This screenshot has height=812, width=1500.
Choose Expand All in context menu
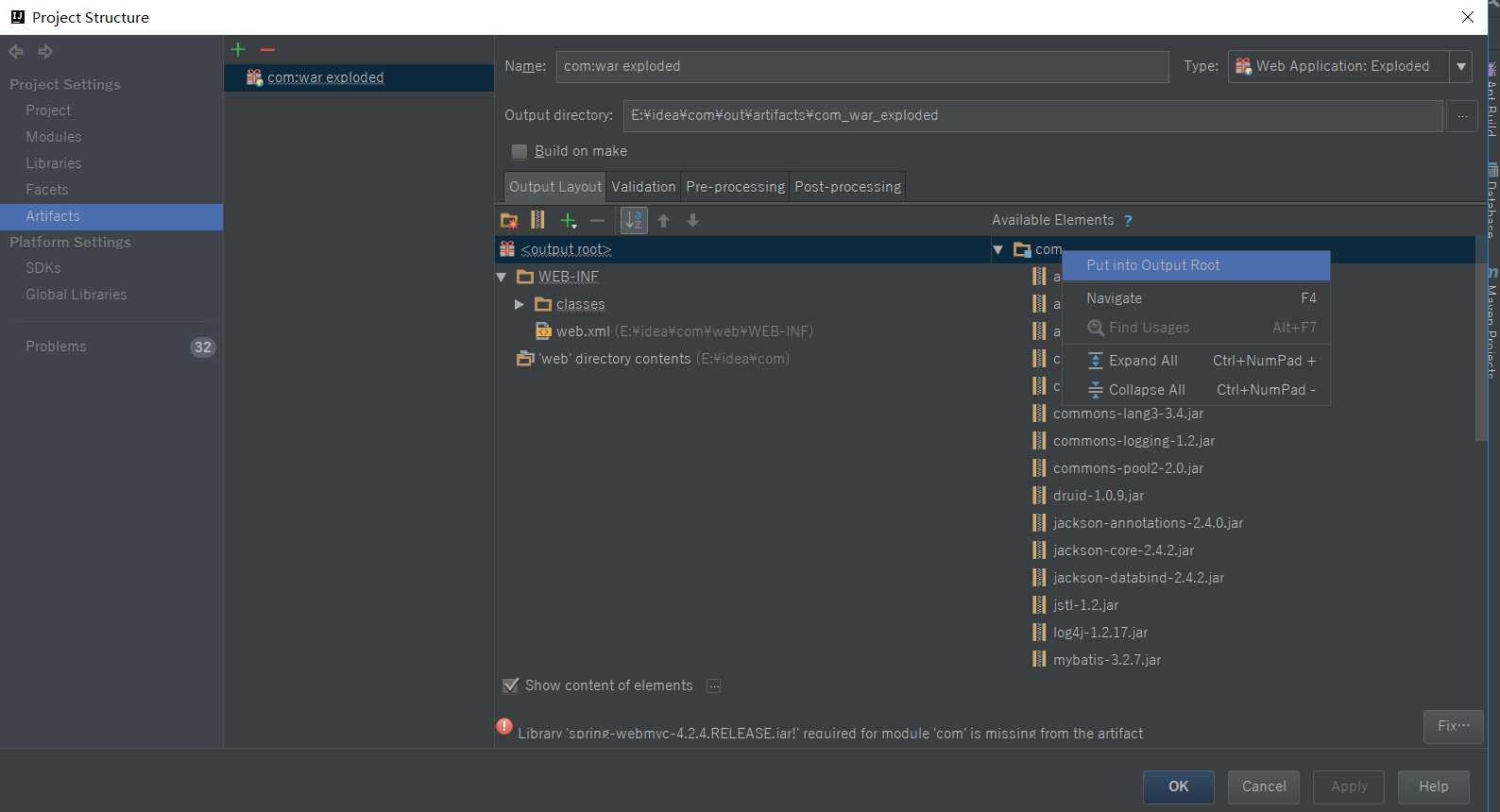(1196, 361)
